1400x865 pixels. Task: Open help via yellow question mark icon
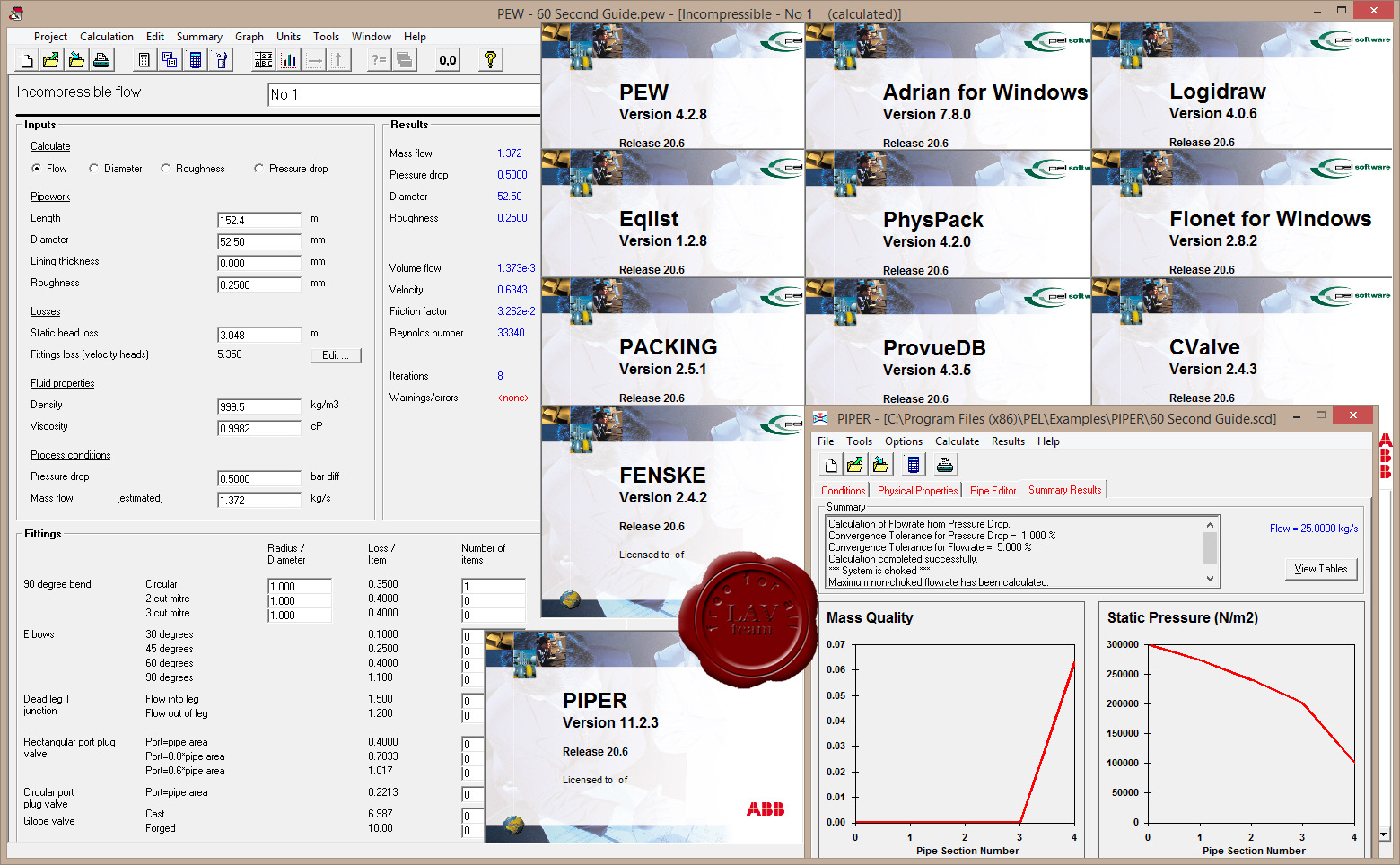click(x=490, y=60)
